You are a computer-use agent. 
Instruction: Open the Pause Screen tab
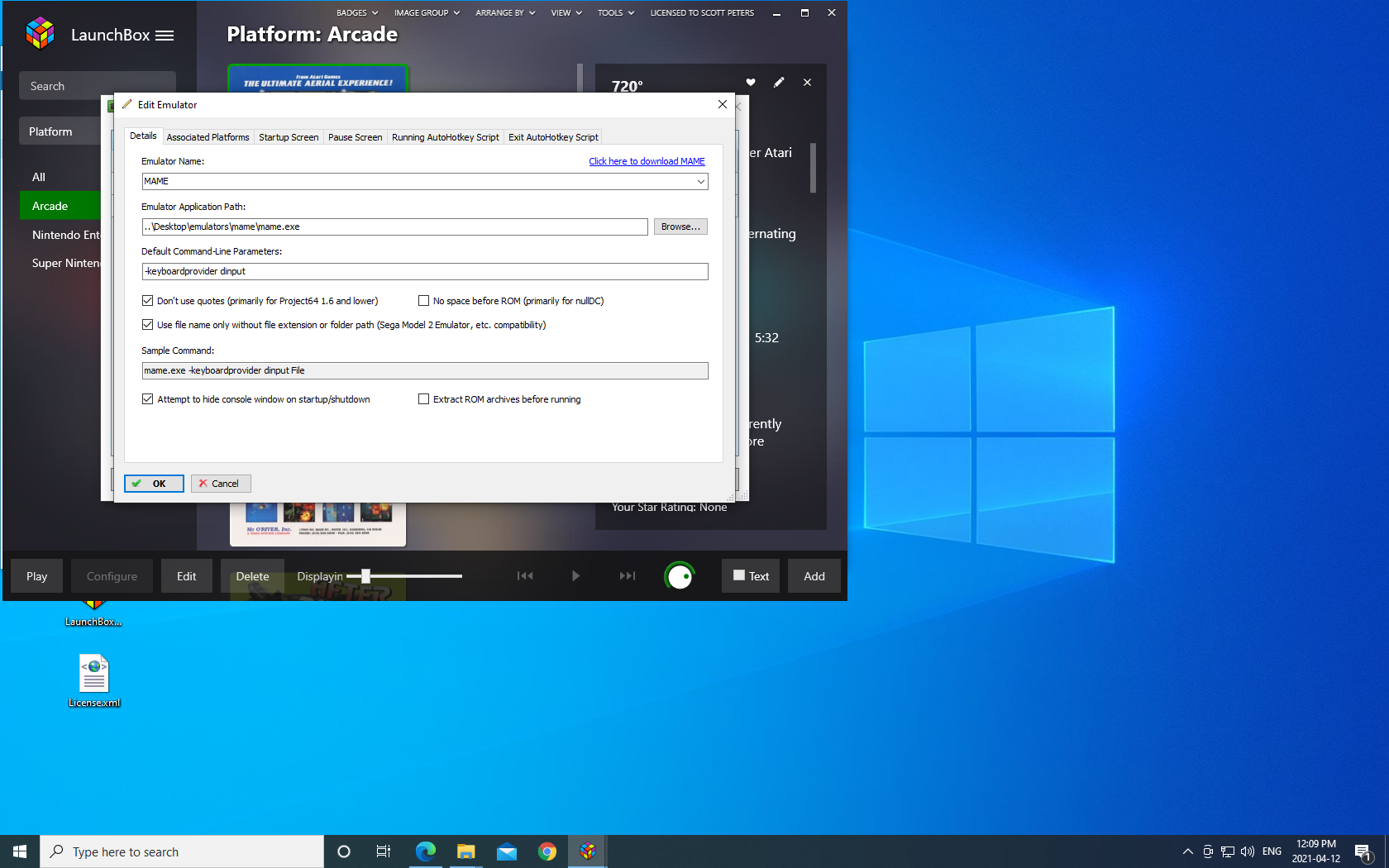[355, 137]
